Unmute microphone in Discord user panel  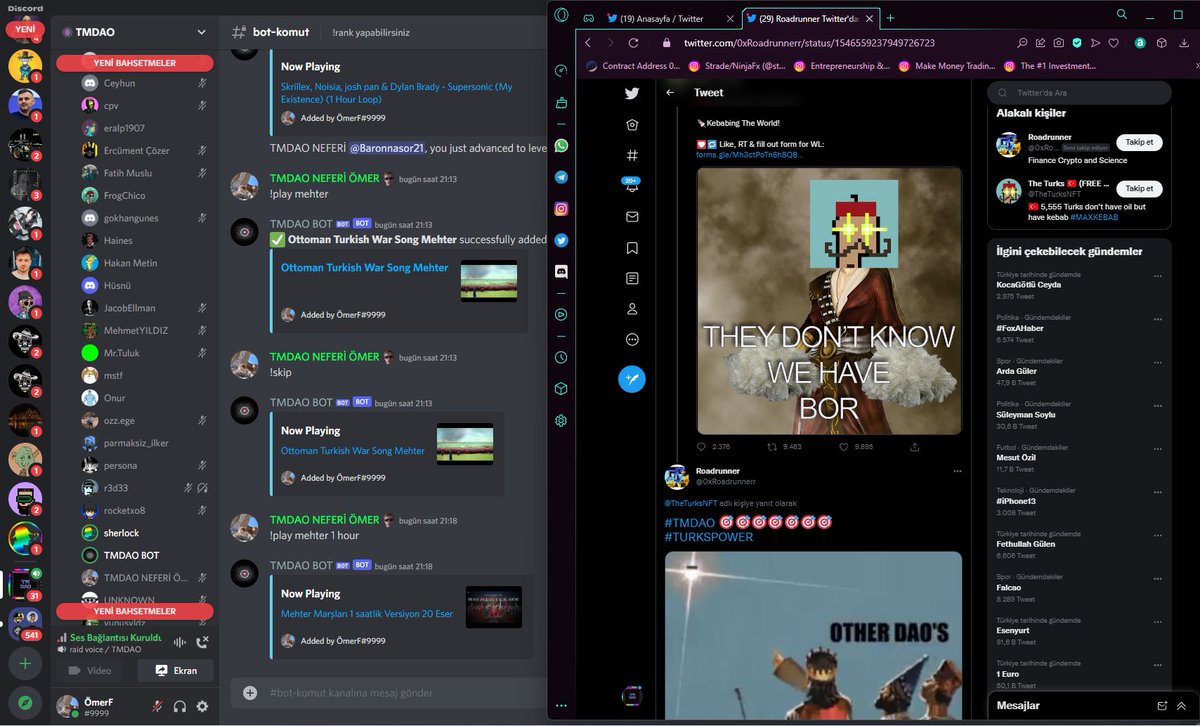157,706
